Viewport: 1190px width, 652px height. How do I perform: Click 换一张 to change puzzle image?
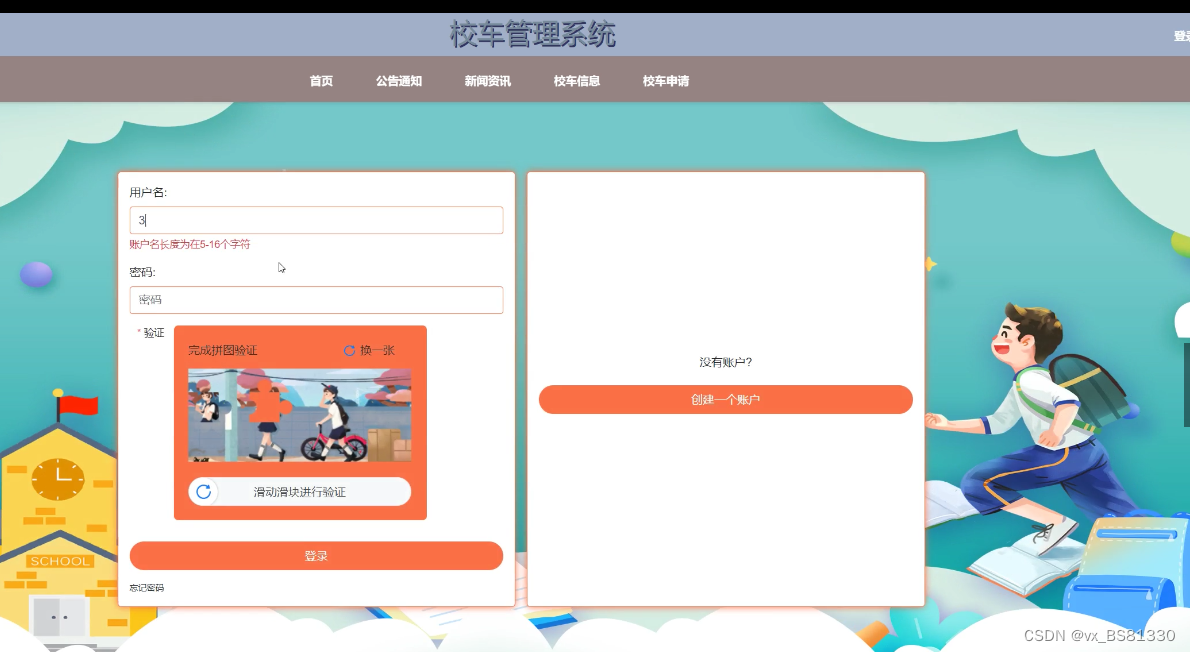377,351
